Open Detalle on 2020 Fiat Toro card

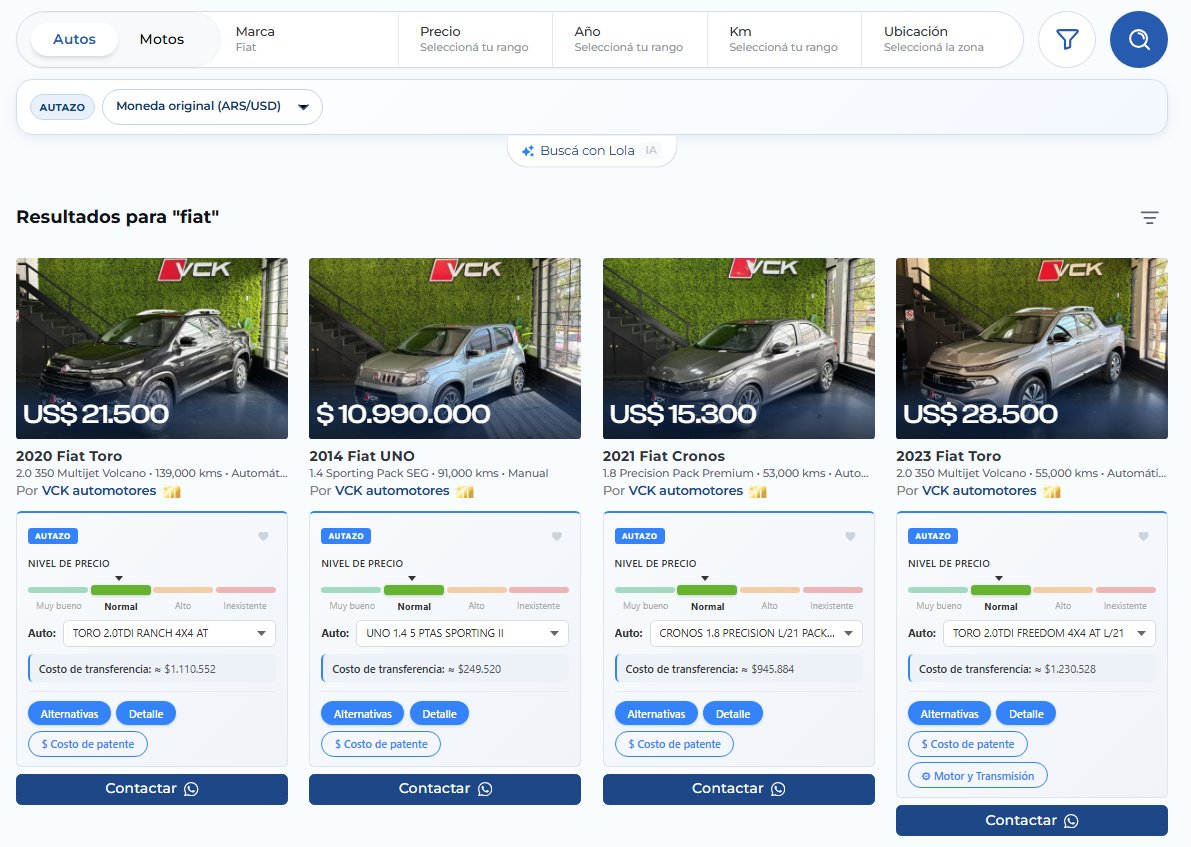146,714
